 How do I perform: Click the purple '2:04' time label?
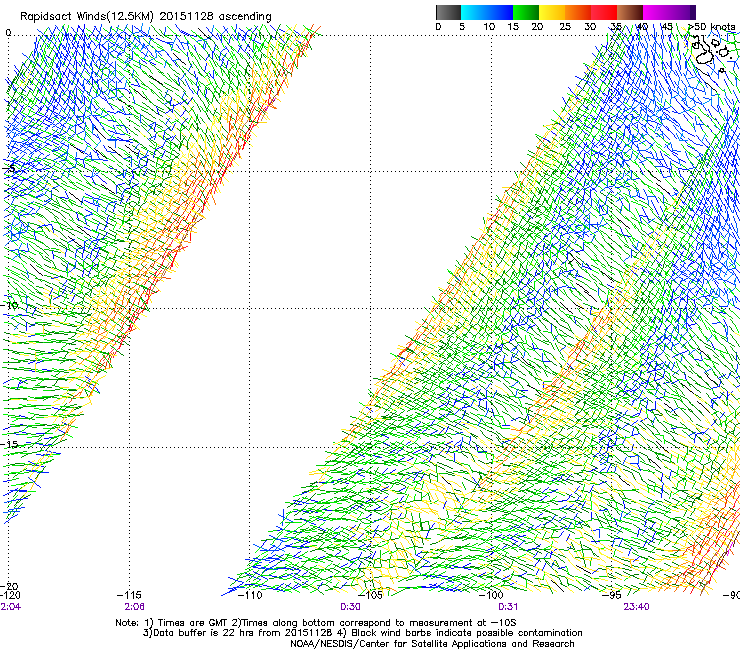[x=11, y=607]
